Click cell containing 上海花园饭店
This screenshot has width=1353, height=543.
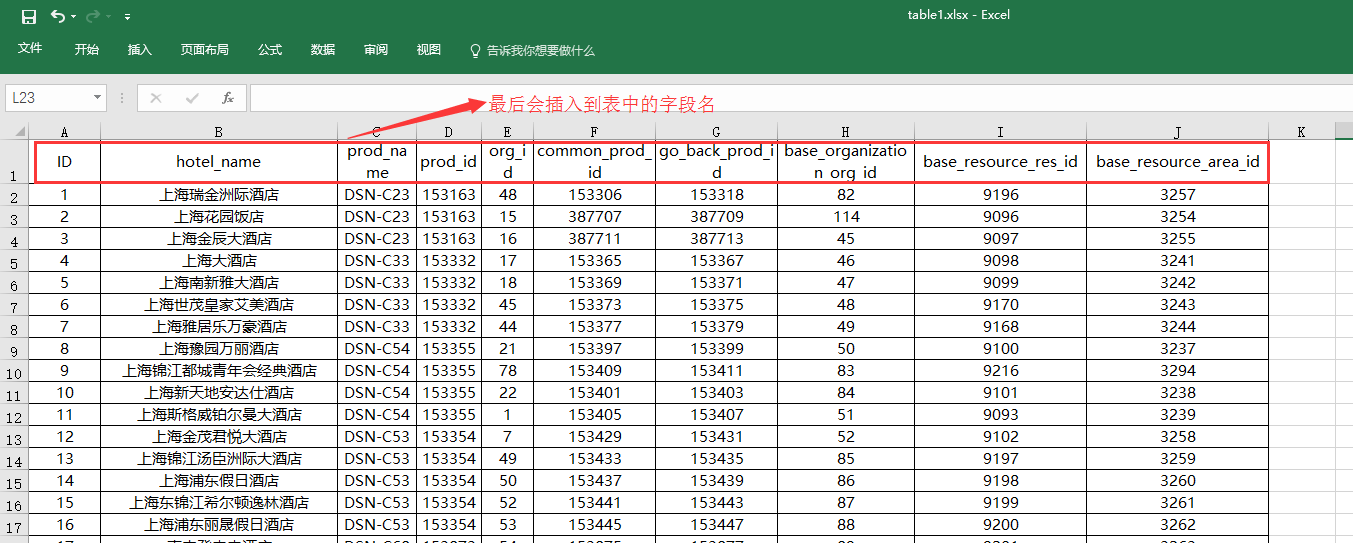pos(218,217)
